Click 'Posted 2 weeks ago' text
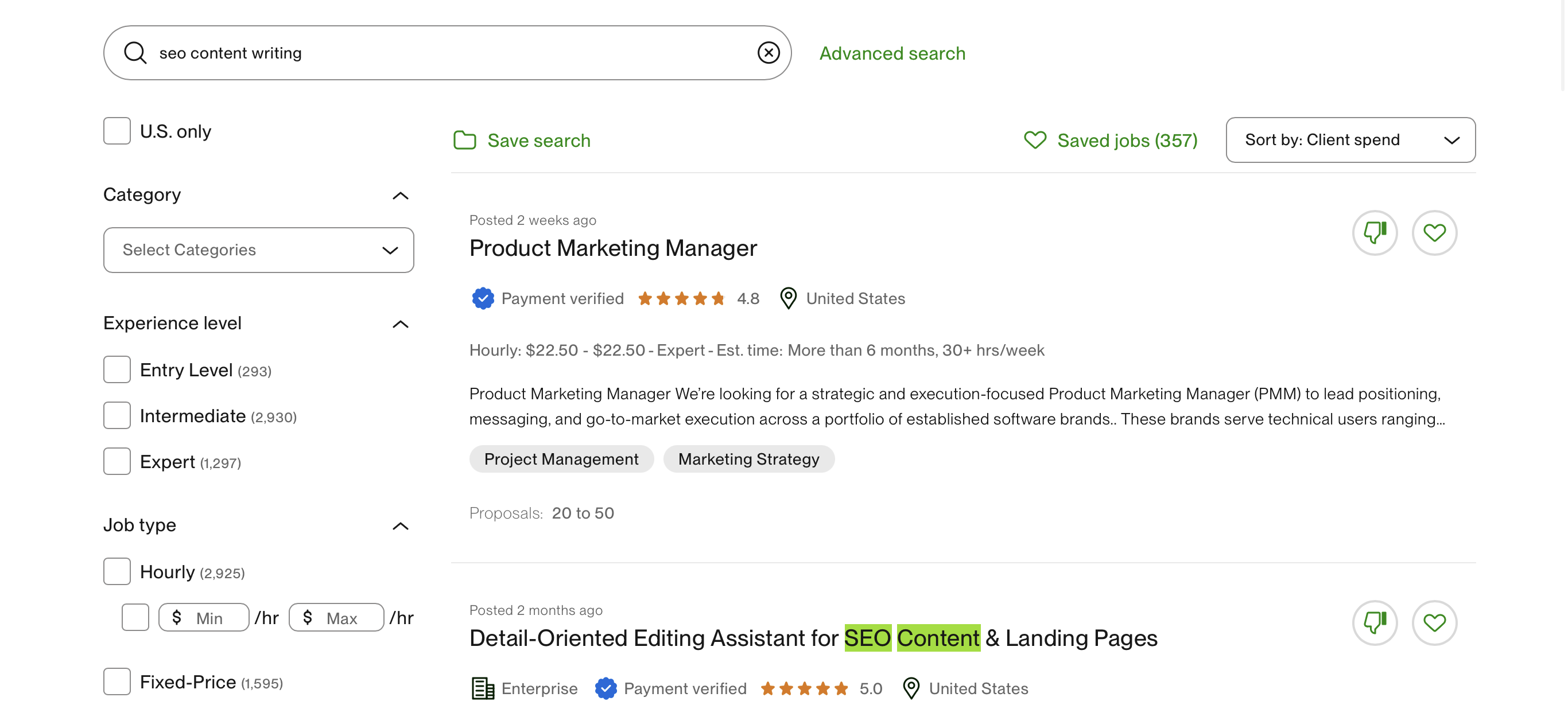The image size is (1568, 705). (533, 220)
